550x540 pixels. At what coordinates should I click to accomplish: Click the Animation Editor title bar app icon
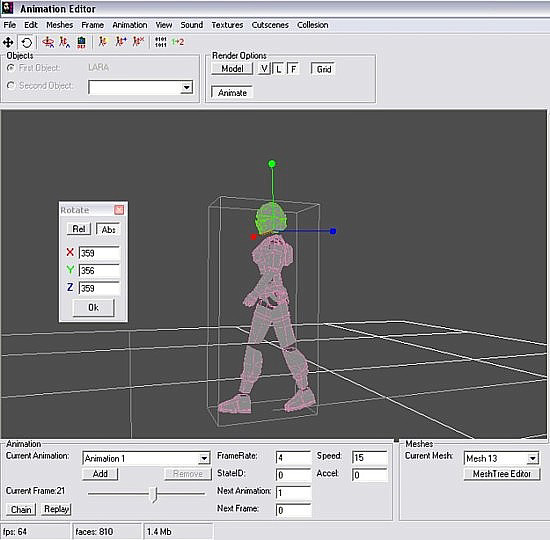[7, 8]
